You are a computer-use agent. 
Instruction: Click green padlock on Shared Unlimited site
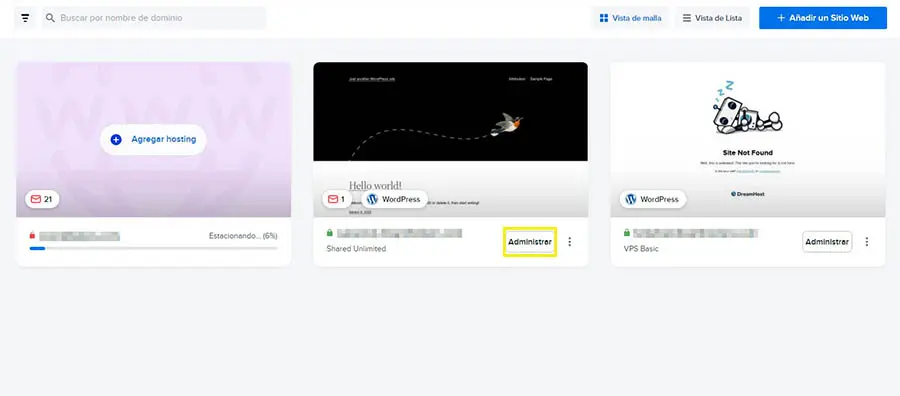(x=329, y=233)
